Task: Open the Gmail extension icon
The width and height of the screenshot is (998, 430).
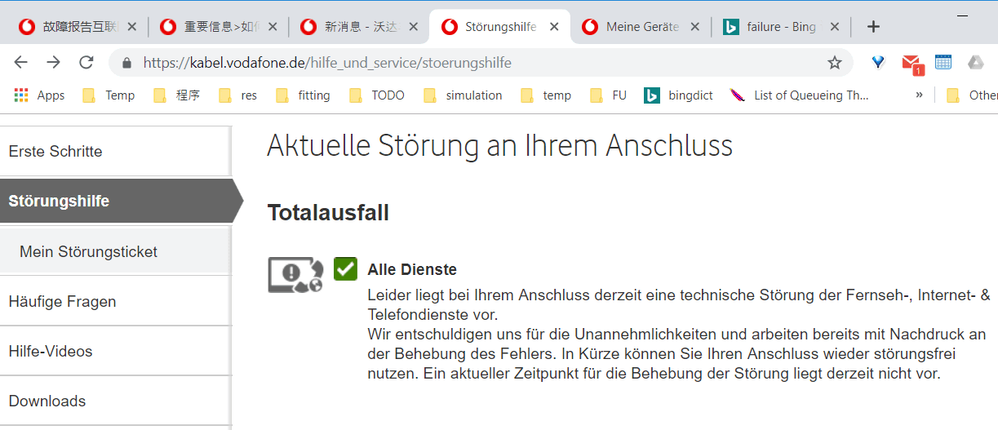Action: tap(911, 64)
